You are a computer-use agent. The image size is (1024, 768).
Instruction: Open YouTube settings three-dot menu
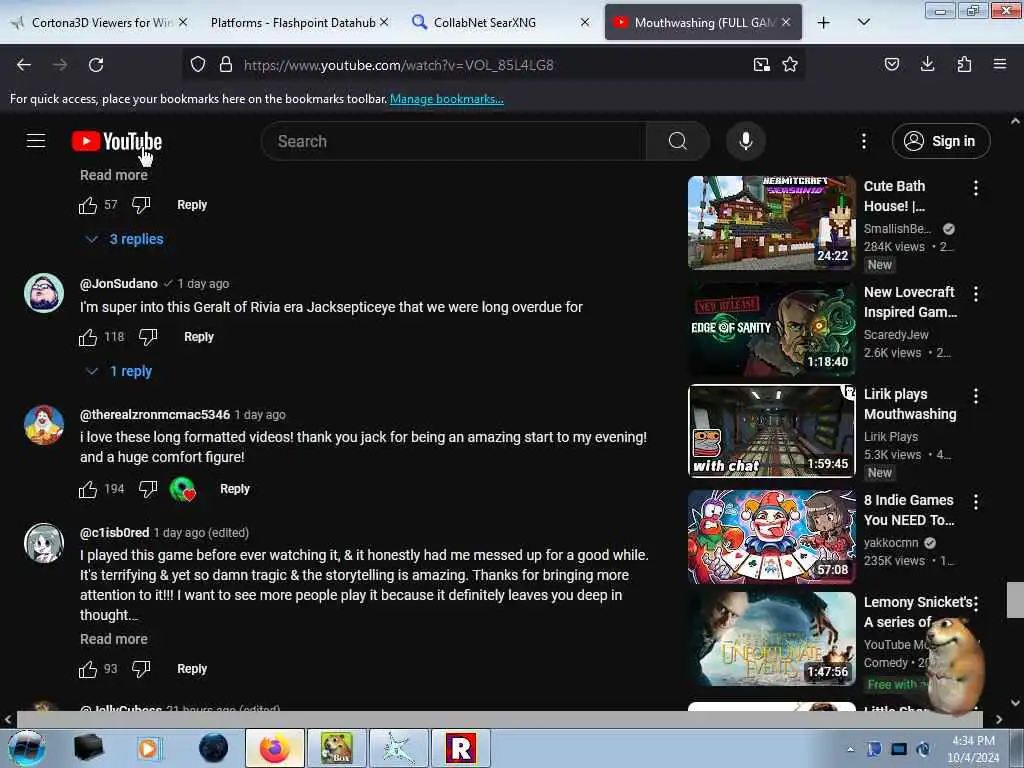(863, 141)
